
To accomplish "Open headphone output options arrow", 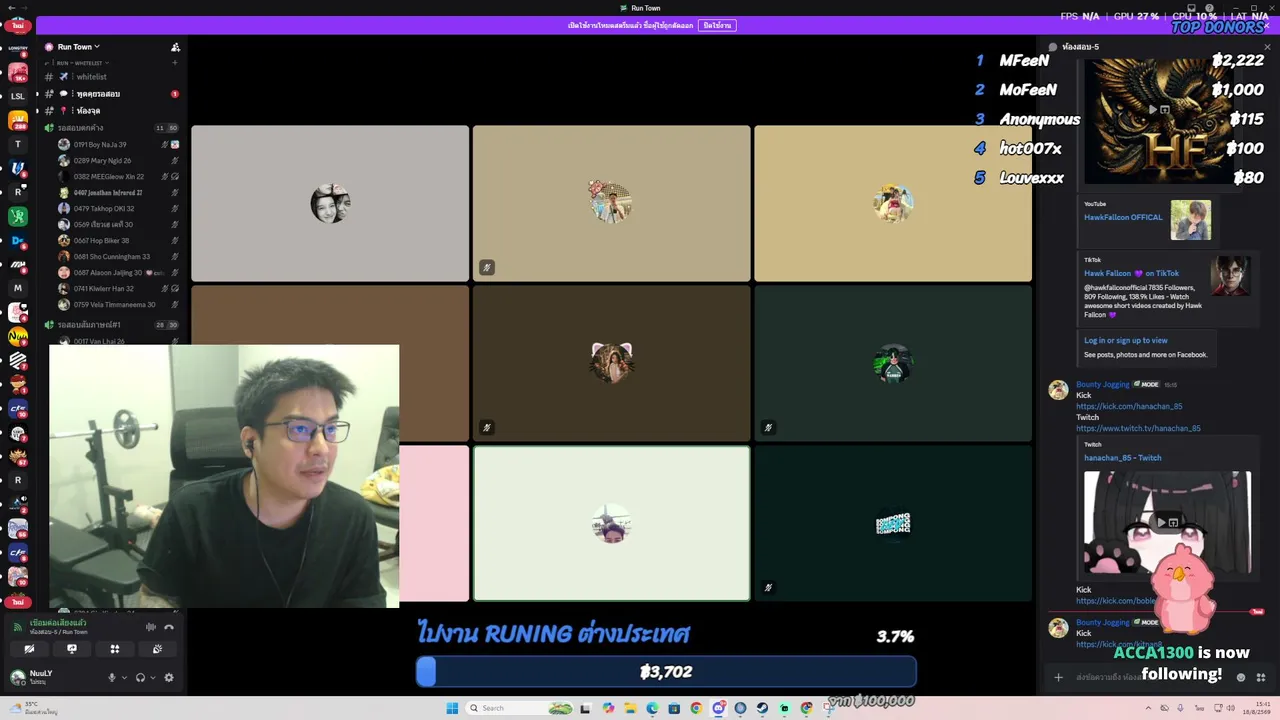I will click(x=152, y=677).
